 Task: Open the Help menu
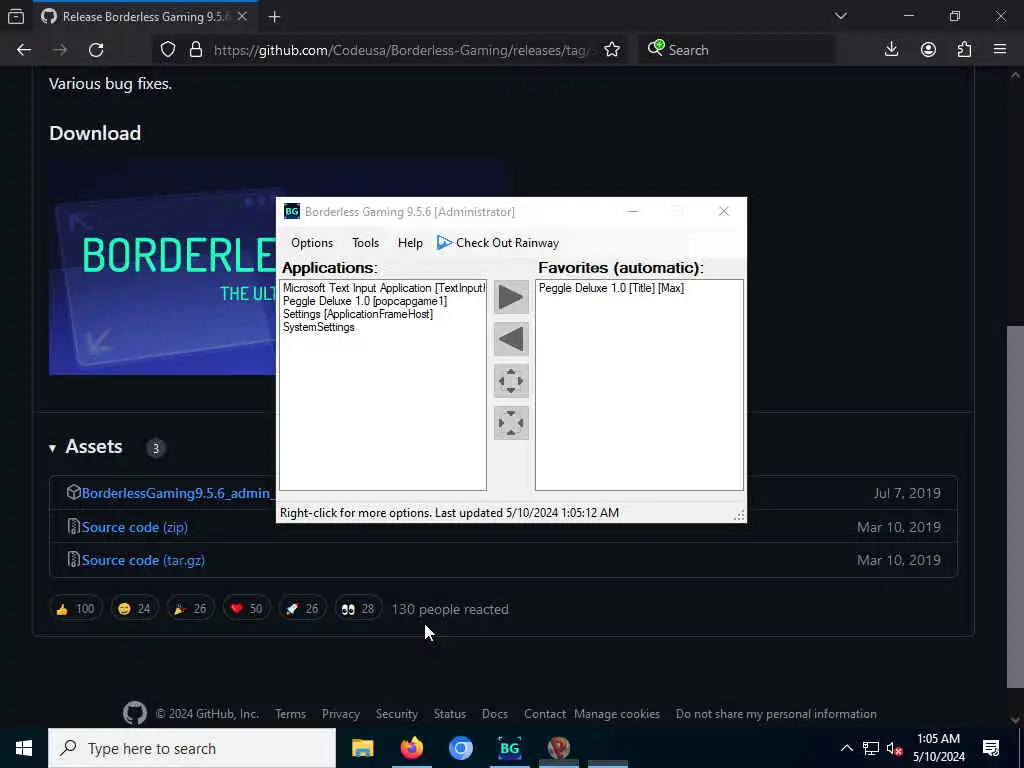[410, 243]
